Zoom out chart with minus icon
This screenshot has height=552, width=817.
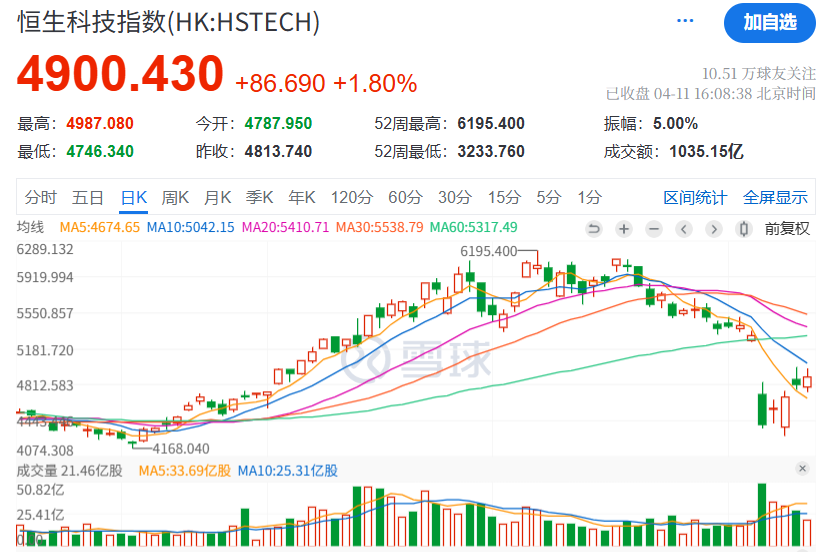click(654, 229)
